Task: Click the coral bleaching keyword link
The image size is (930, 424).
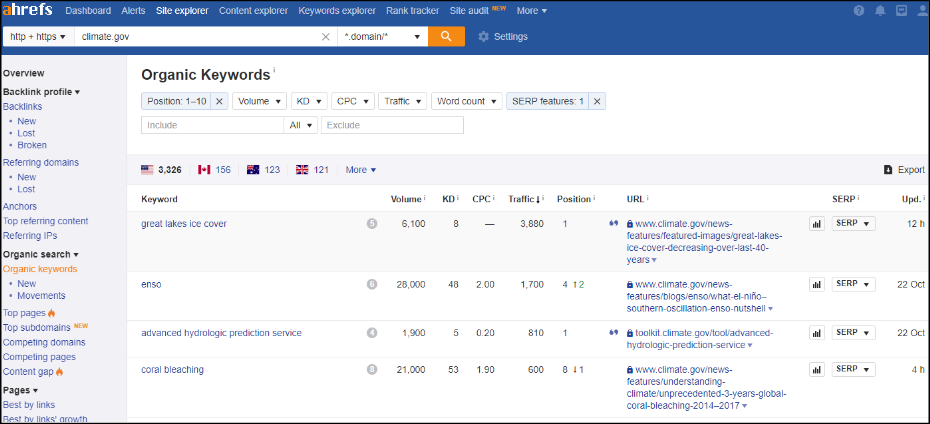Action: coord(173,369)
